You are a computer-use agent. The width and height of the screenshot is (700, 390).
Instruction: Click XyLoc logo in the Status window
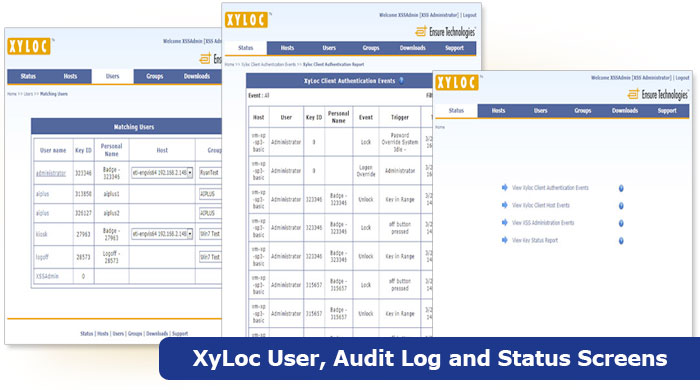[457, 83]
